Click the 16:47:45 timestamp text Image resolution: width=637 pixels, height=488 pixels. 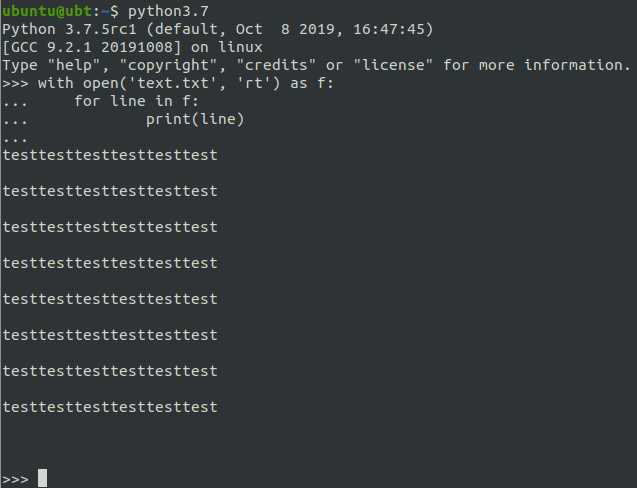click(x=388, y=29)
